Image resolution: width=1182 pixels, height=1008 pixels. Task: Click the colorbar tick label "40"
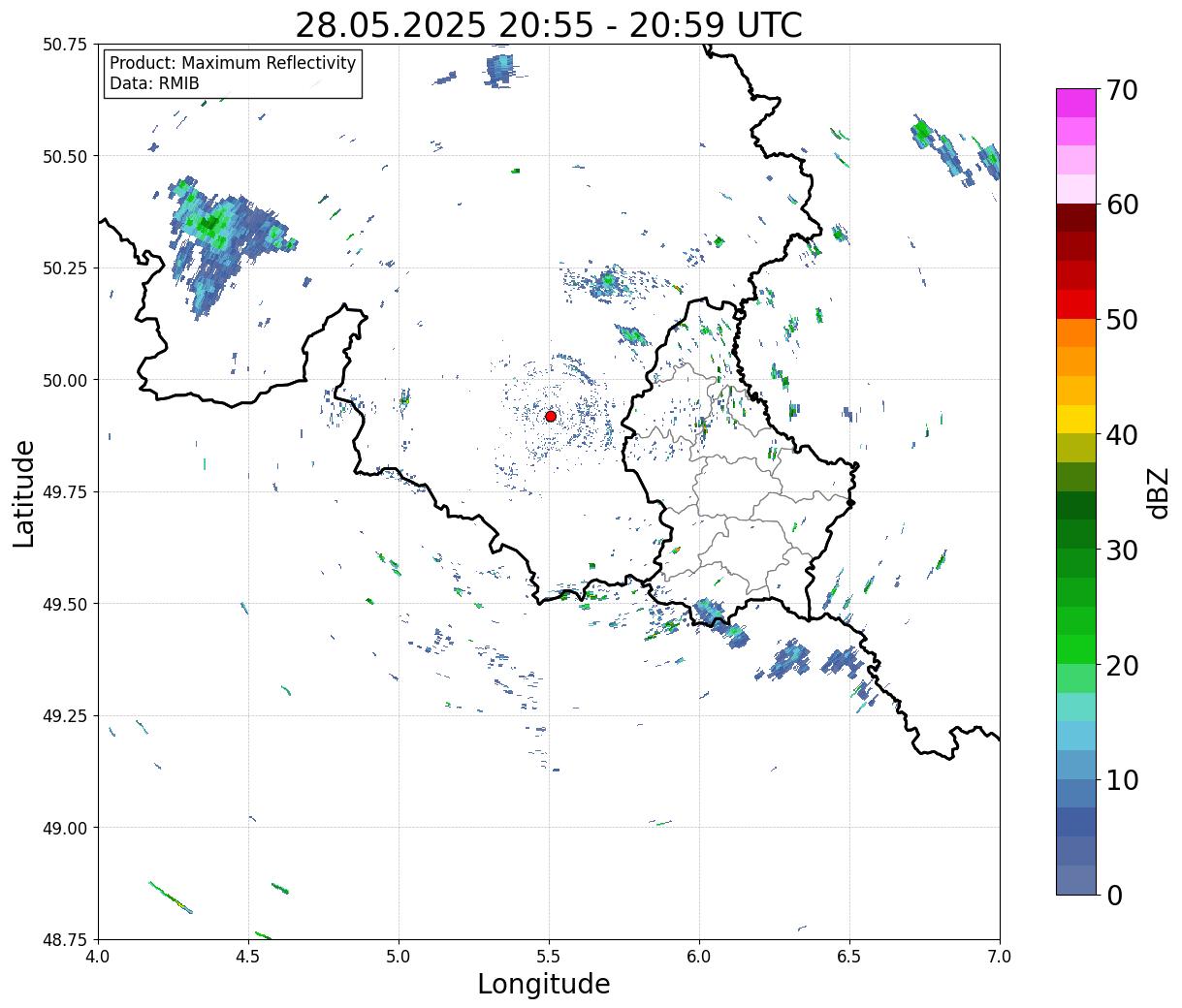(x=1121, y=435)
